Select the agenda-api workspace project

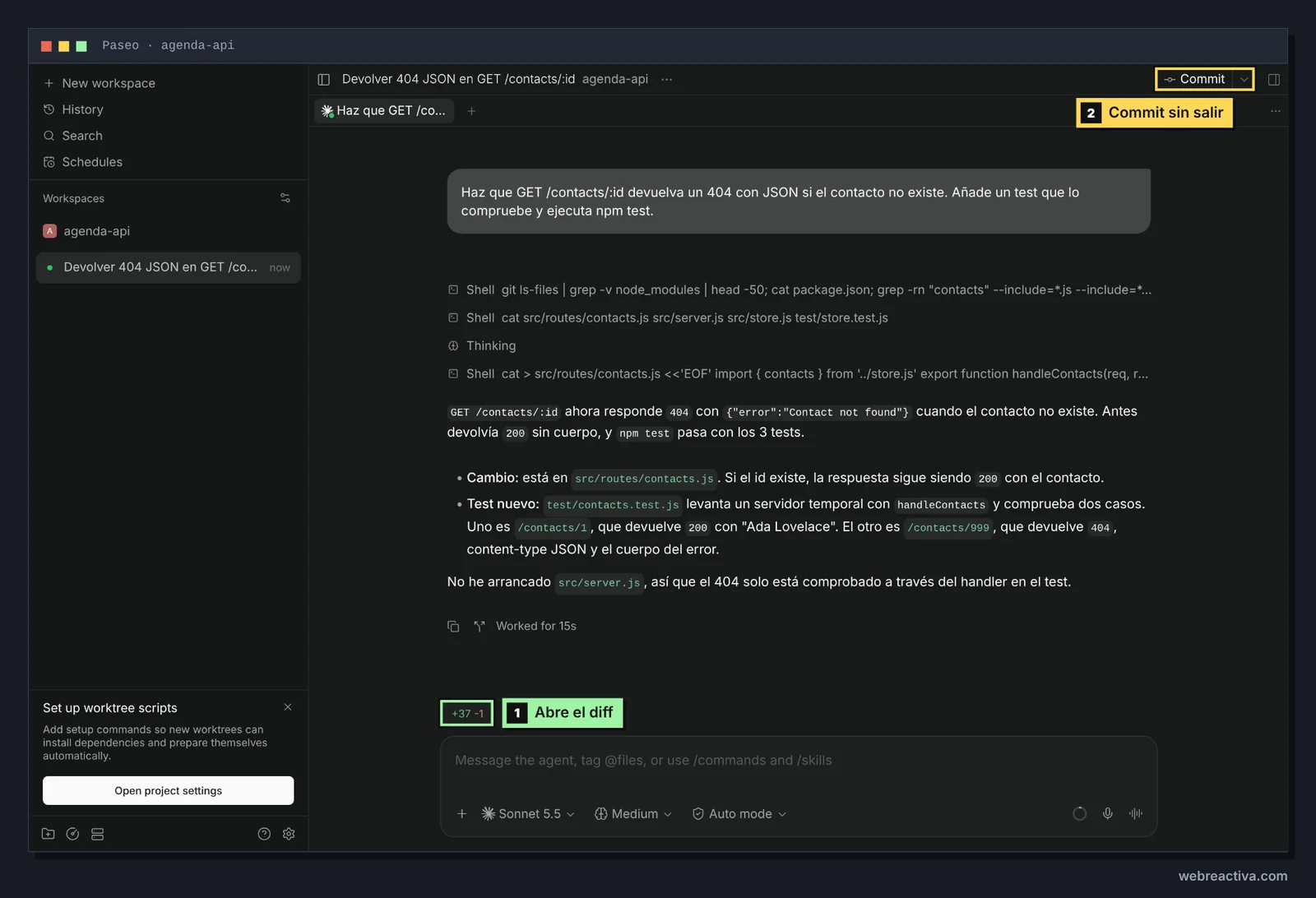tap(86, 231)
